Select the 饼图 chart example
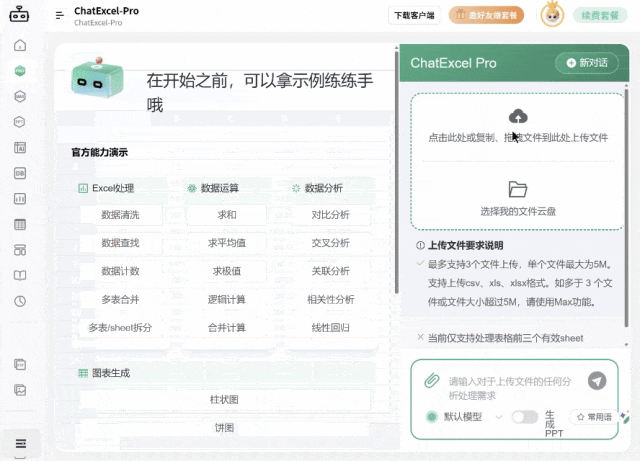The height and width of the screenshot is (461, 640). tap(224, 428)
